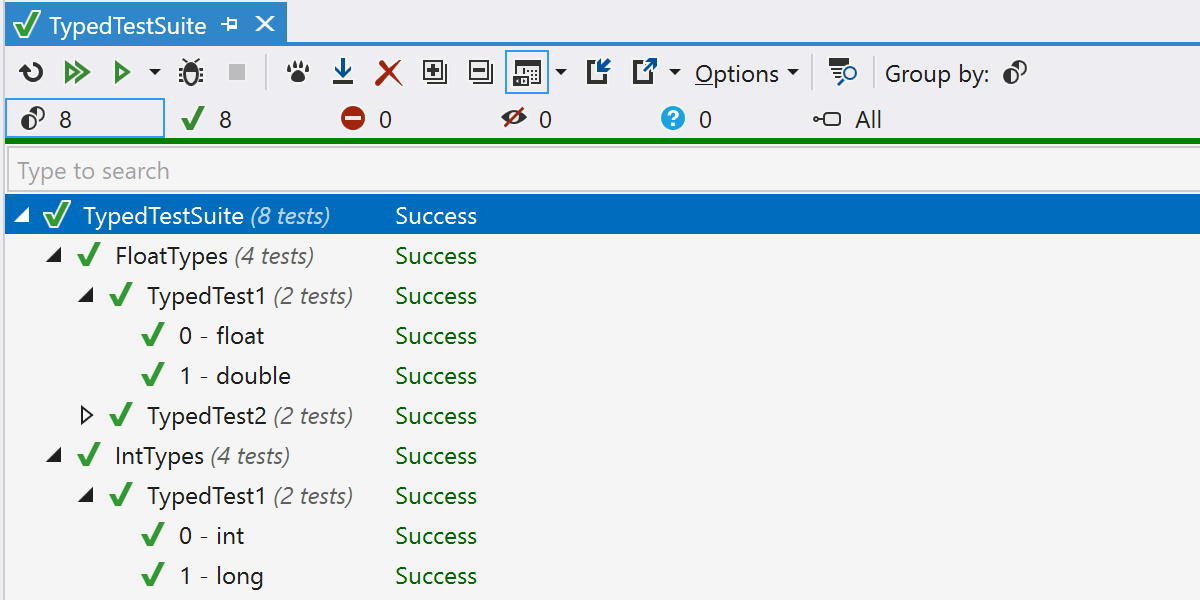Remove selected tests with red X
The height and width of the screenshot is (600, 1200).
click(388, 73)
